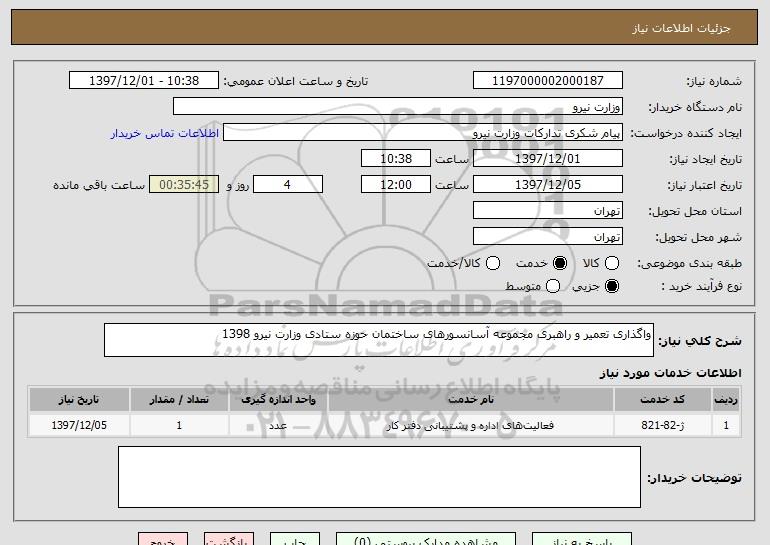
Task: Click the واحد اندازه گیری column header
Action: point(278,400)
